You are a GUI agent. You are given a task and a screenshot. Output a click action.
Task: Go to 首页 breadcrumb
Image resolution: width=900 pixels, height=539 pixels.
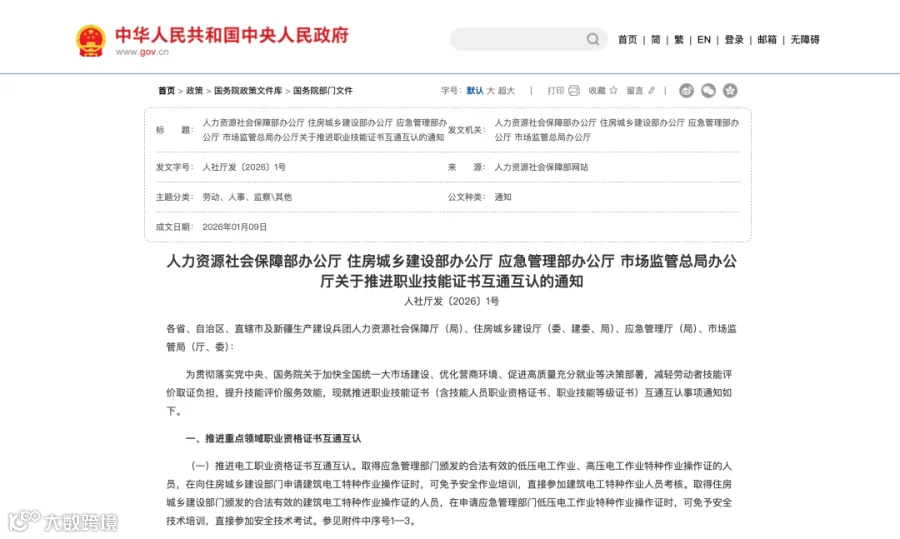click(166, 91)
